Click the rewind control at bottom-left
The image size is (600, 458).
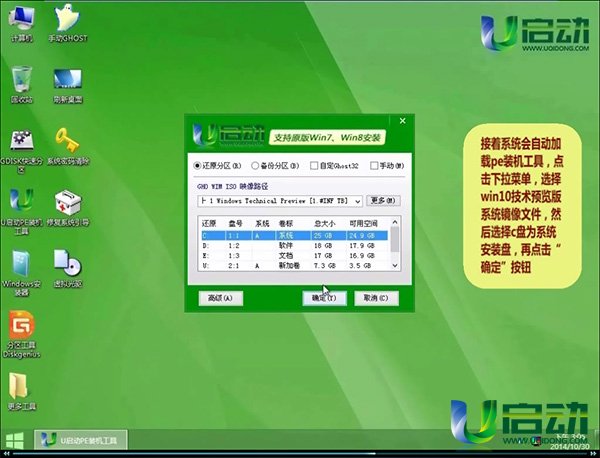6,454
